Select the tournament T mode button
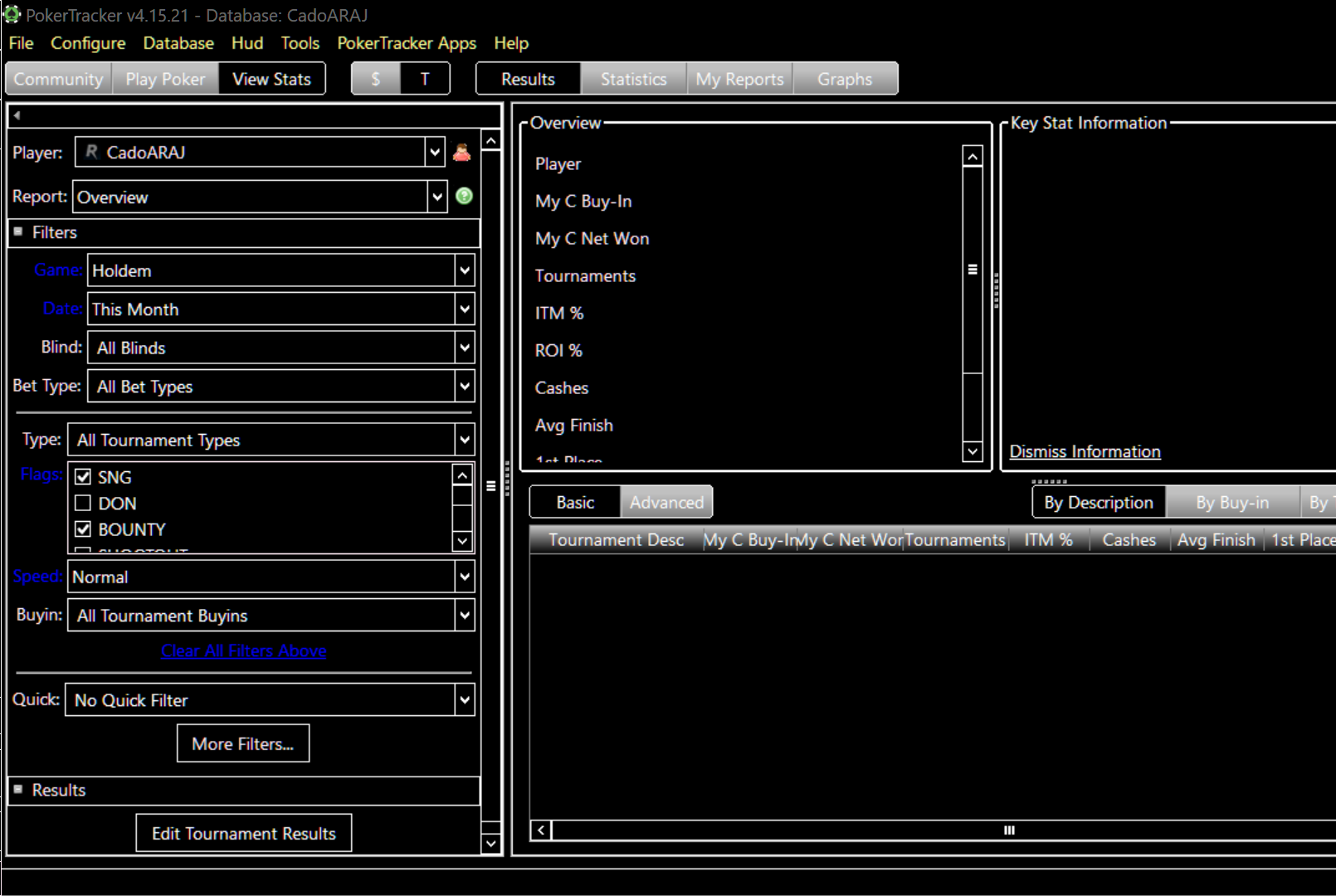1336x896 pixels. 425,79
